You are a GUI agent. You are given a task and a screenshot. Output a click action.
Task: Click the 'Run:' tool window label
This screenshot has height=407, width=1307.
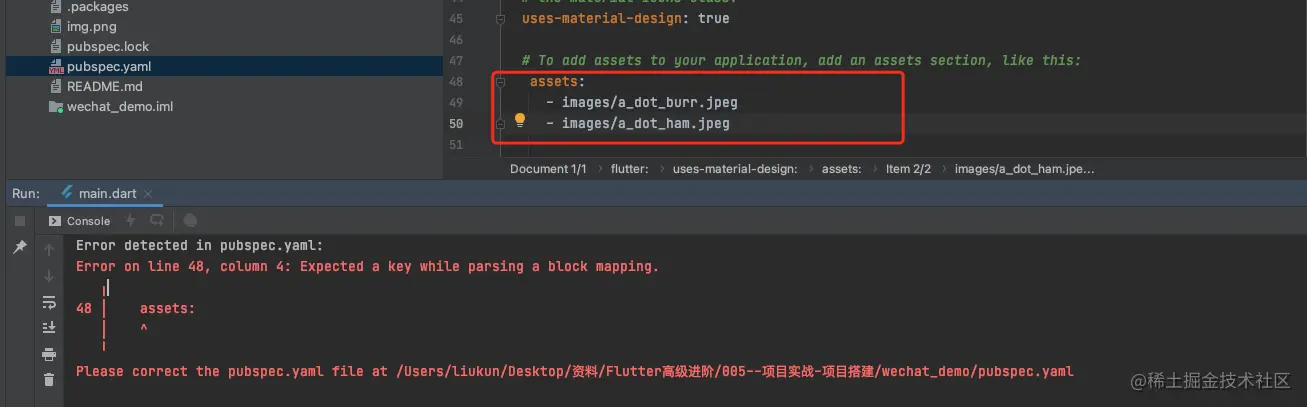[x=26, y=193]
